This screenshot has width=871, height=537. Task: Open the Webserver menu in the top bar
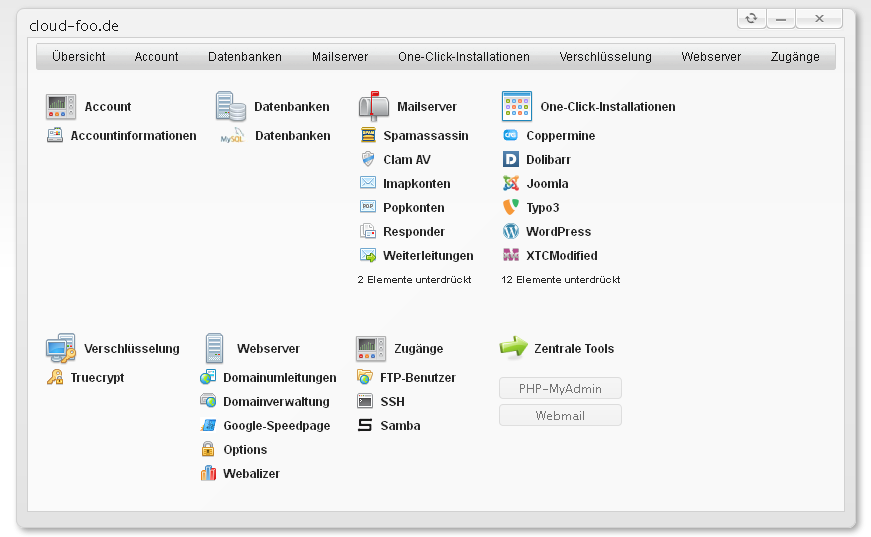coord(711,57)
